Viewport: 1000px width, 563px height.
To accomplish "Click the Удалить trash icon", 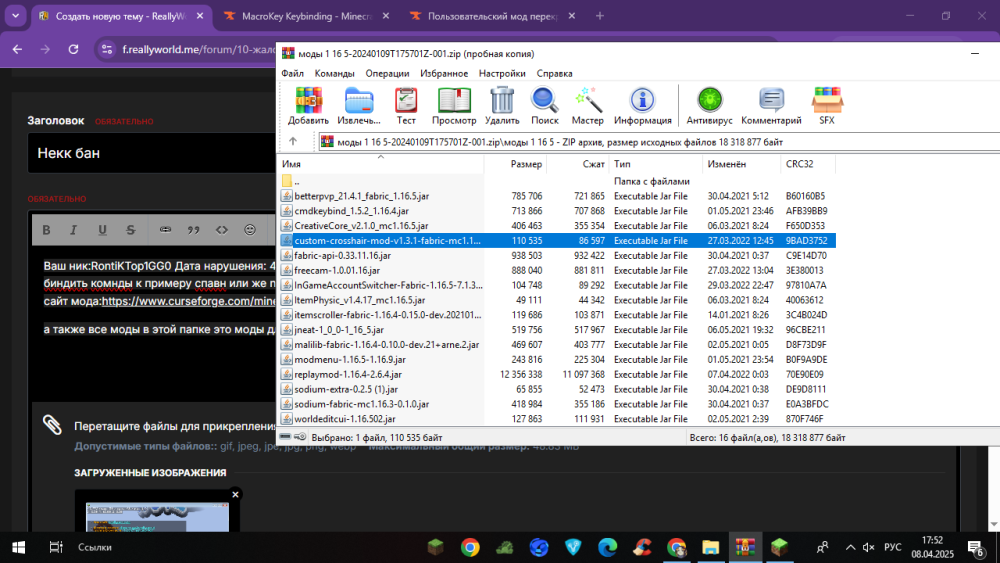I will 502,106.
